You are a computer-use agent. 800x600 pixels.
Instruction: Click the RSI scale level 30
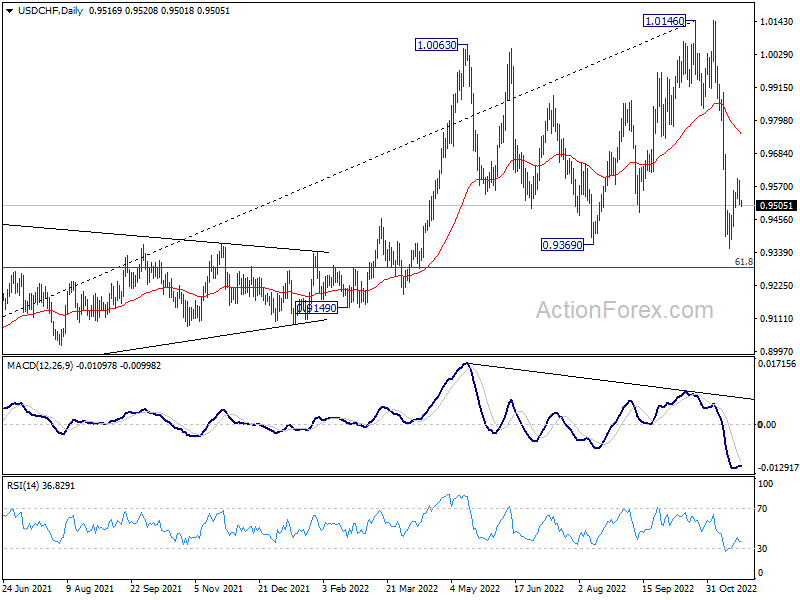(762, 548)
